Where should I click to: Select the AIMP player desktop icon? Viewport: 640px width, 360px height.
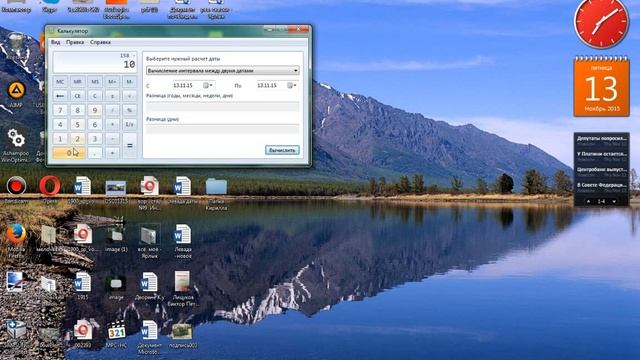click(16, 91)
